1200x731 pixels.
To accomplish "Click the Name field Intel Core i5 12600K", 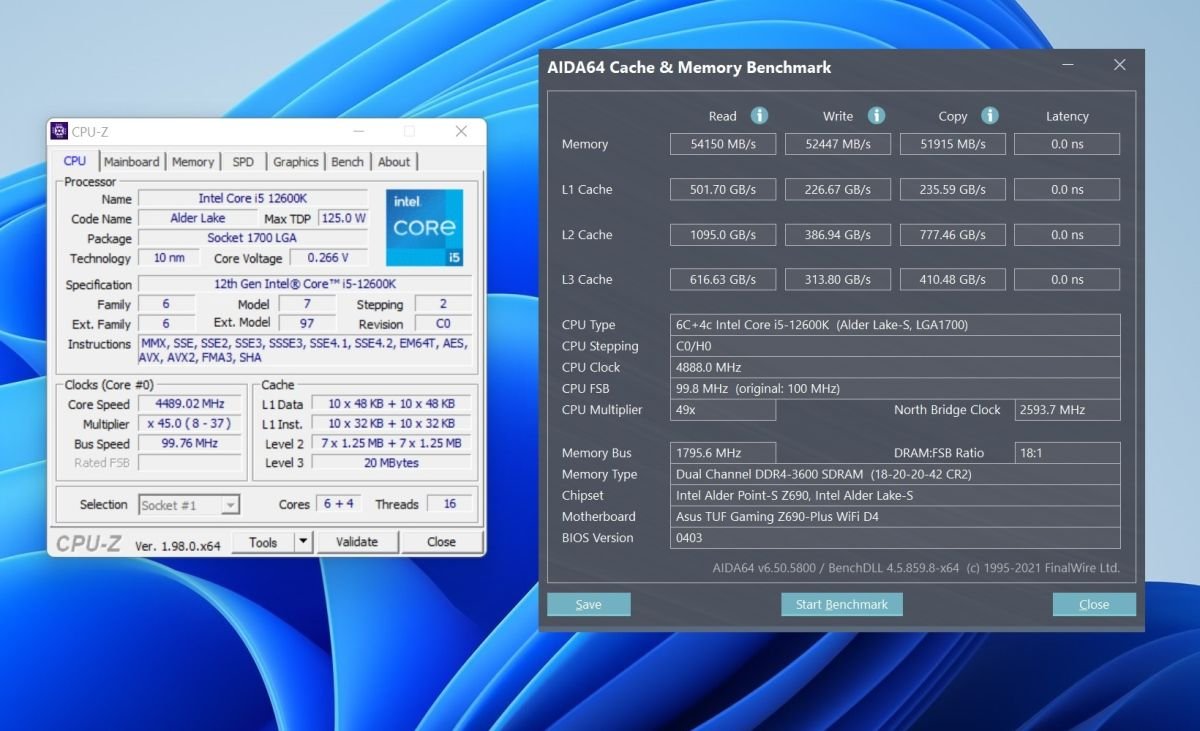I will coord(253,199).
